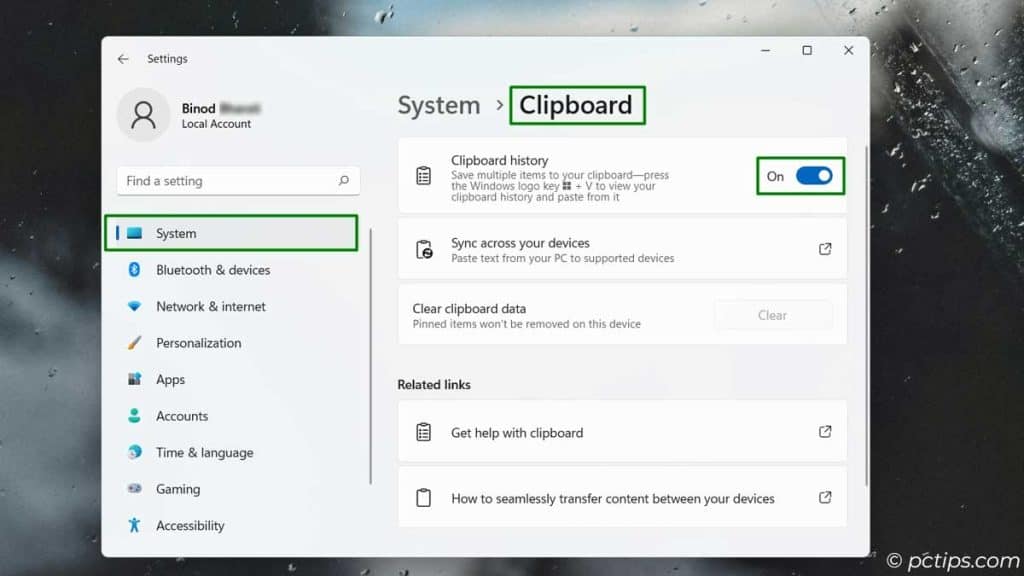Click the Time & language globe icon
The height and width of the screenshot is (576, 1024).
133,452
